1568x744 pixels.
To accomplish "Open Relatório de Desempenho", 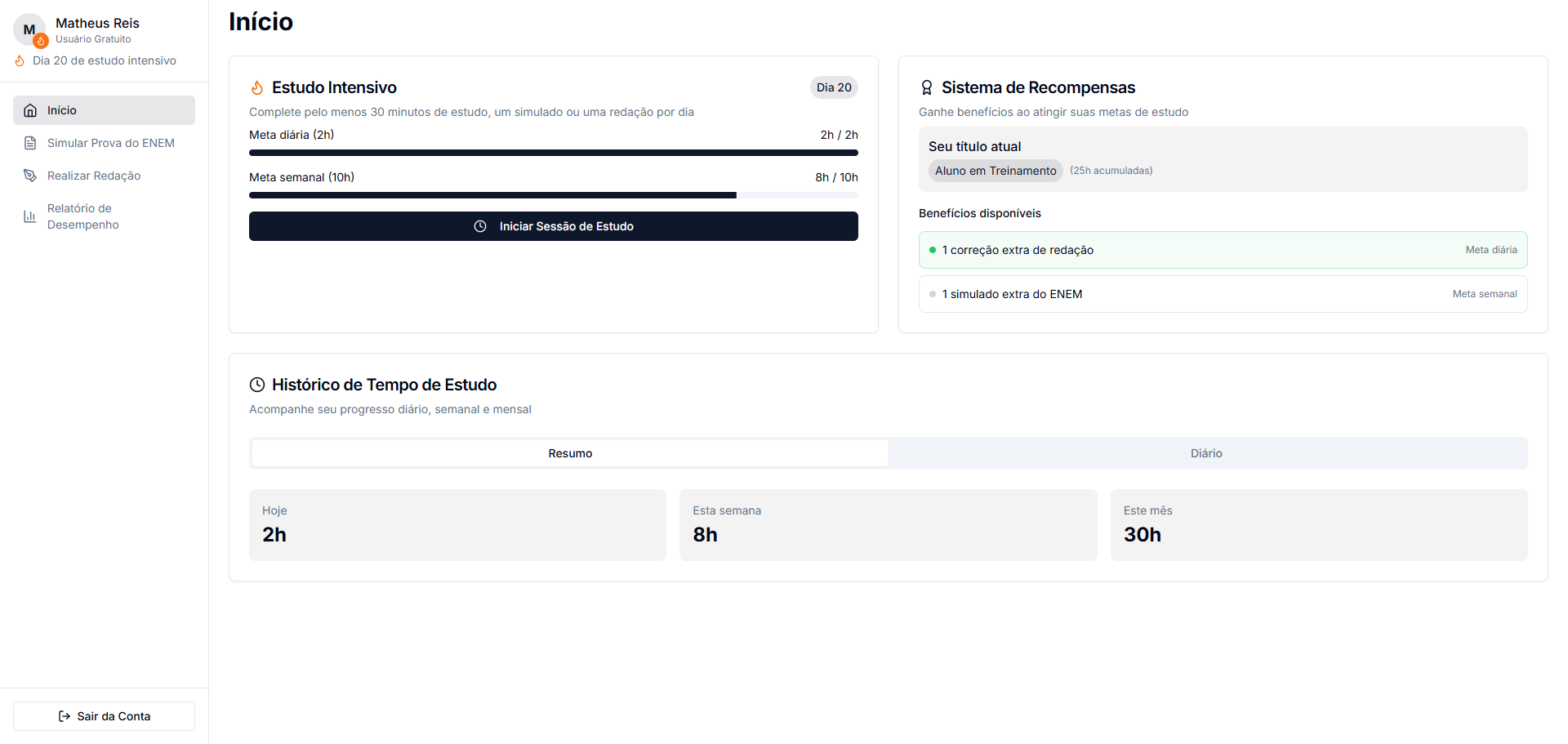I will click(x=104, y=216).
